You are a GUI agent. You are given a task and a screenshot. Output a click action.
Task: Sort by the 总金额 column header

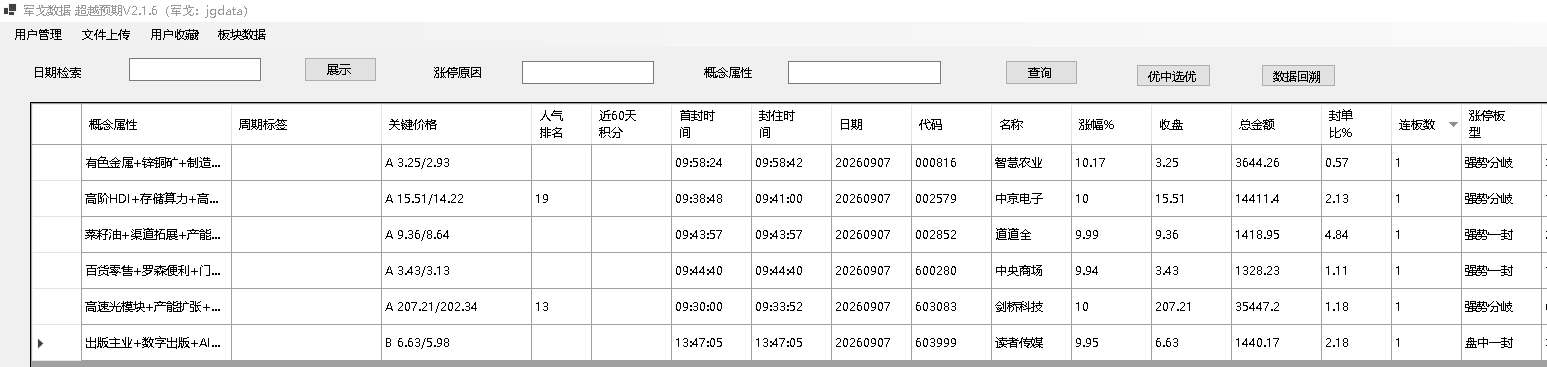pos(1276,125)
